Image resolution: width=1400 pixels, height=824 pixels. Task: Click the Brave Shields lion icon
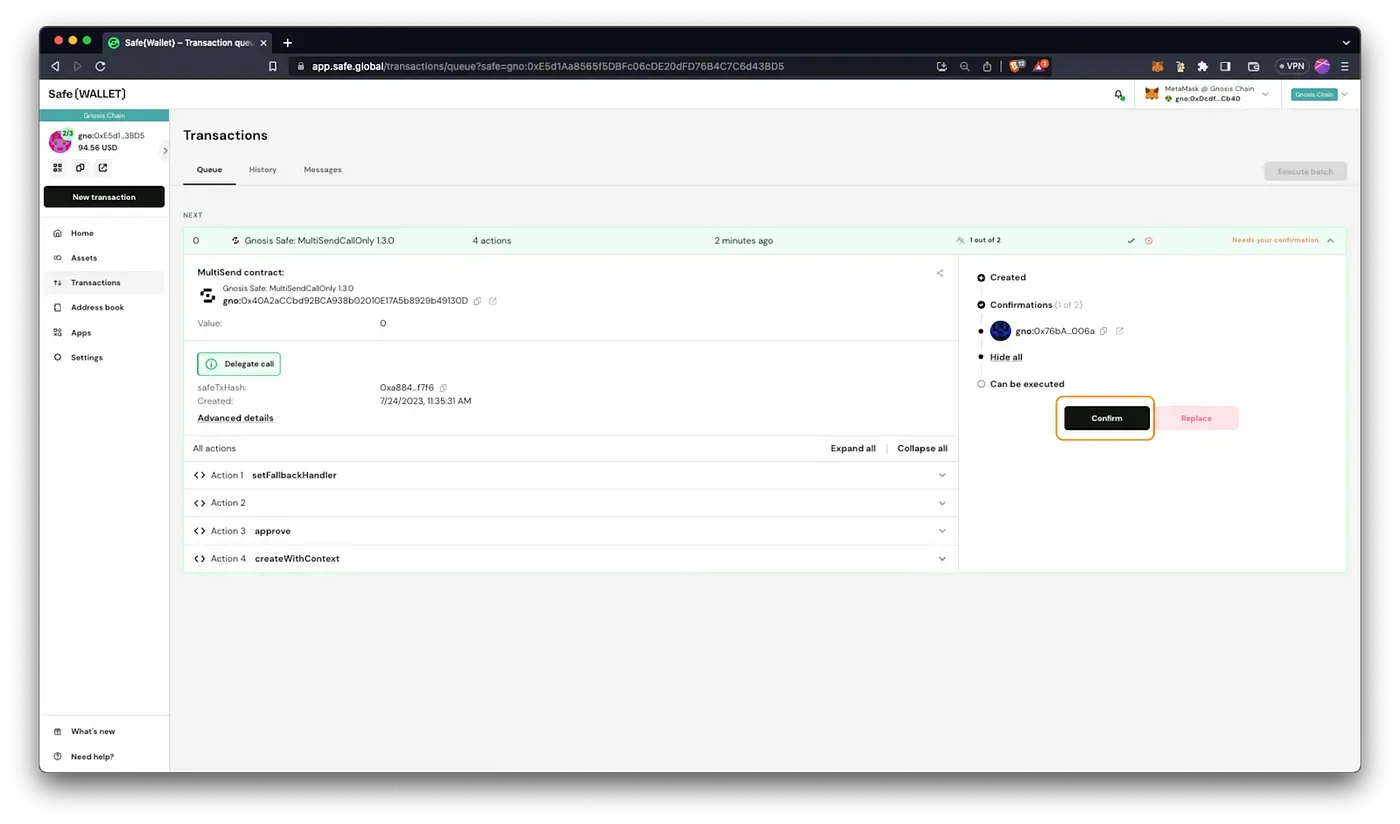point(1015,66)
